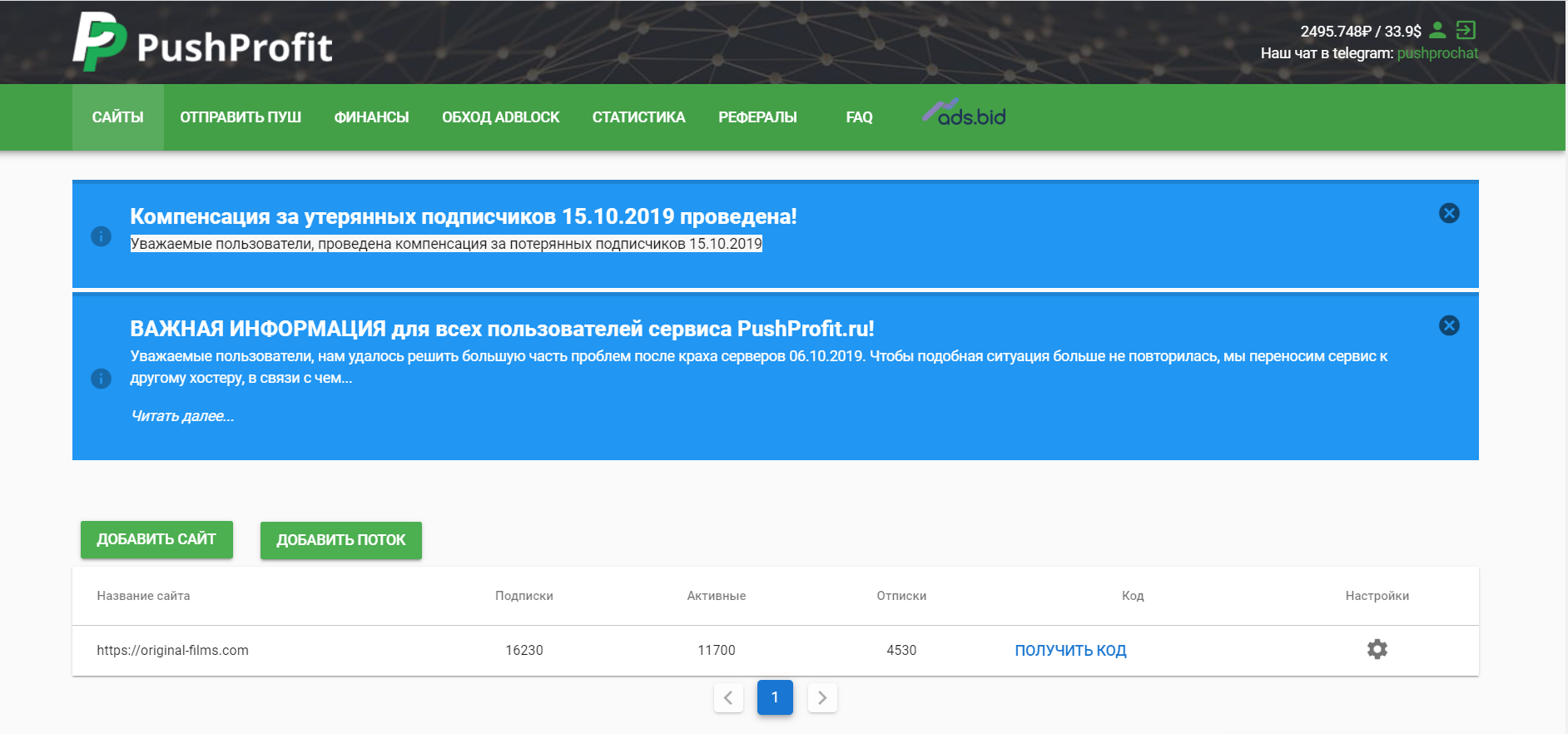The width and height of the screenshot is (1568, 734).
Task: Click the Подписки column header
Action: tap(524, 596)
